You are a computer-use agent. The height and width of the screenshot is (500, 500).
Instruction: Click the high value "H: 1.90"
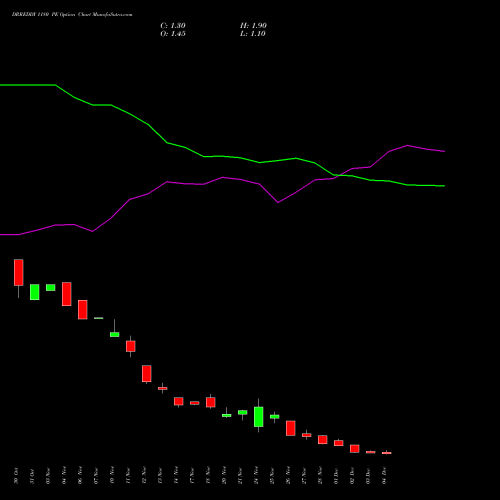pos(253,26)
